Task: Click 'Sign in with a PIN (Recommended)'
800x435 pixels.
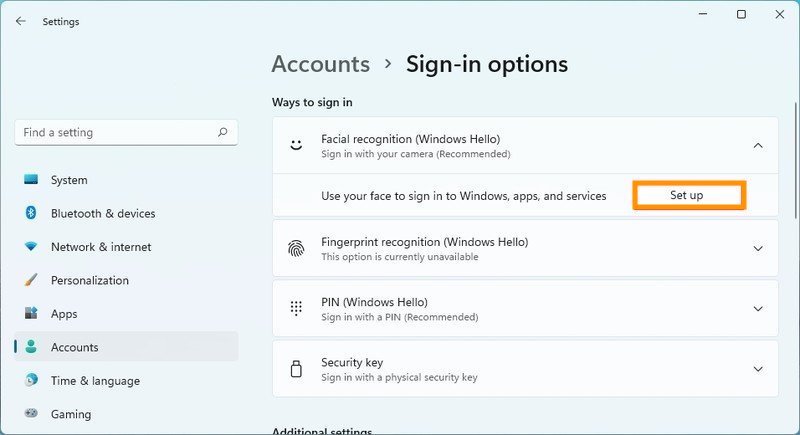Action: 399,317
